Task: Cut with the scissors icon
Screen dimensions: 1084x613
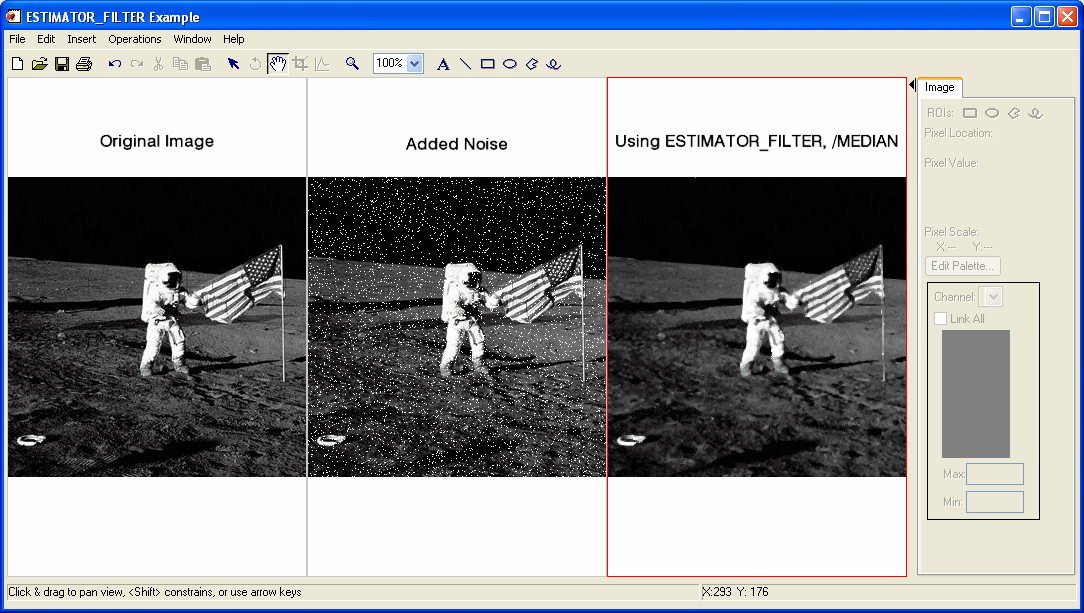Action: tap(158, 64)
